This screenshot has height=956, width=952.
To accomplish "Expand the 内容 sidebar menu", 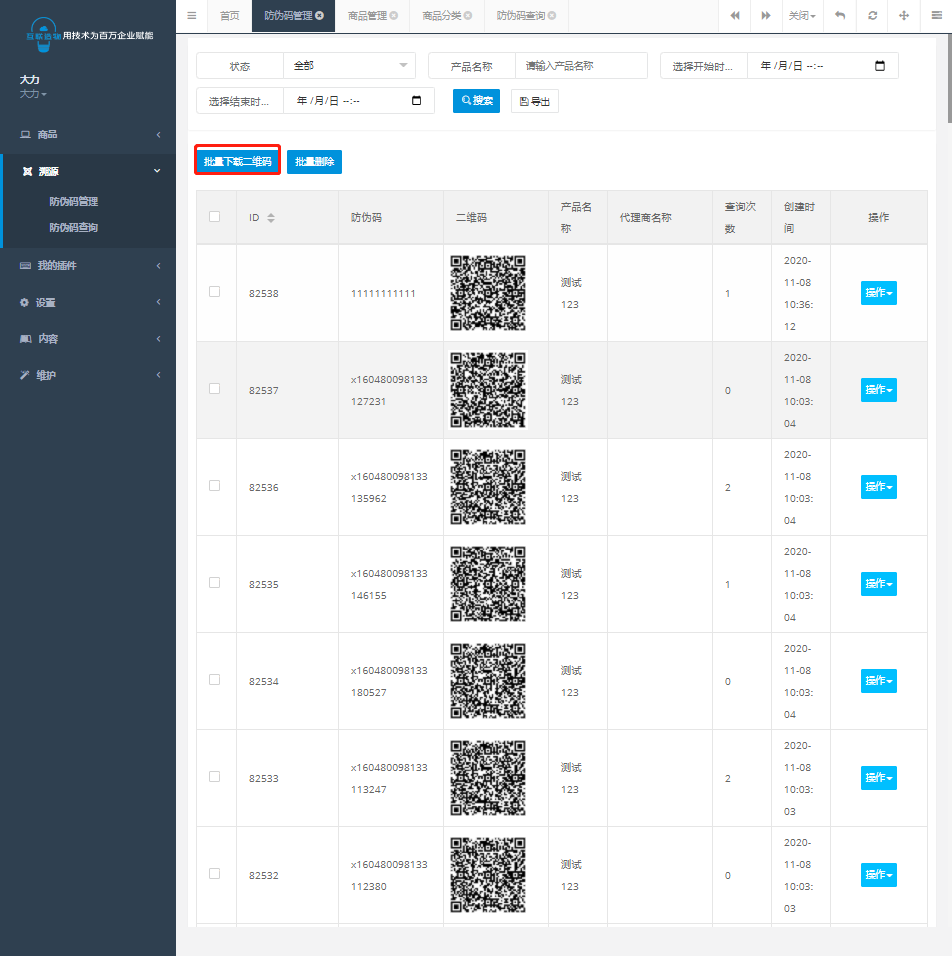I will pos(88,339).
